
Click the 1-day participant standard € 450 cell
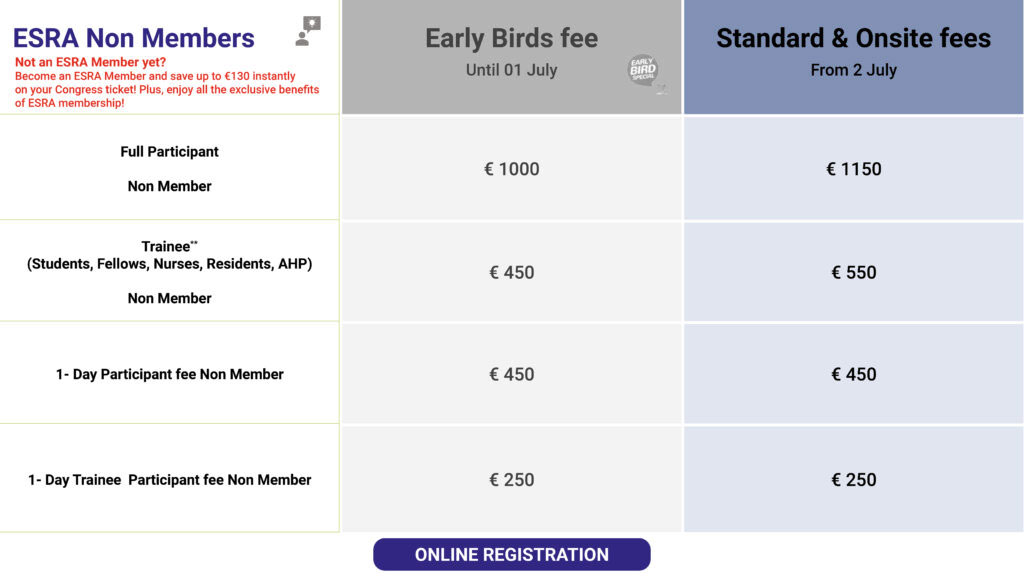tap(853, 374)
